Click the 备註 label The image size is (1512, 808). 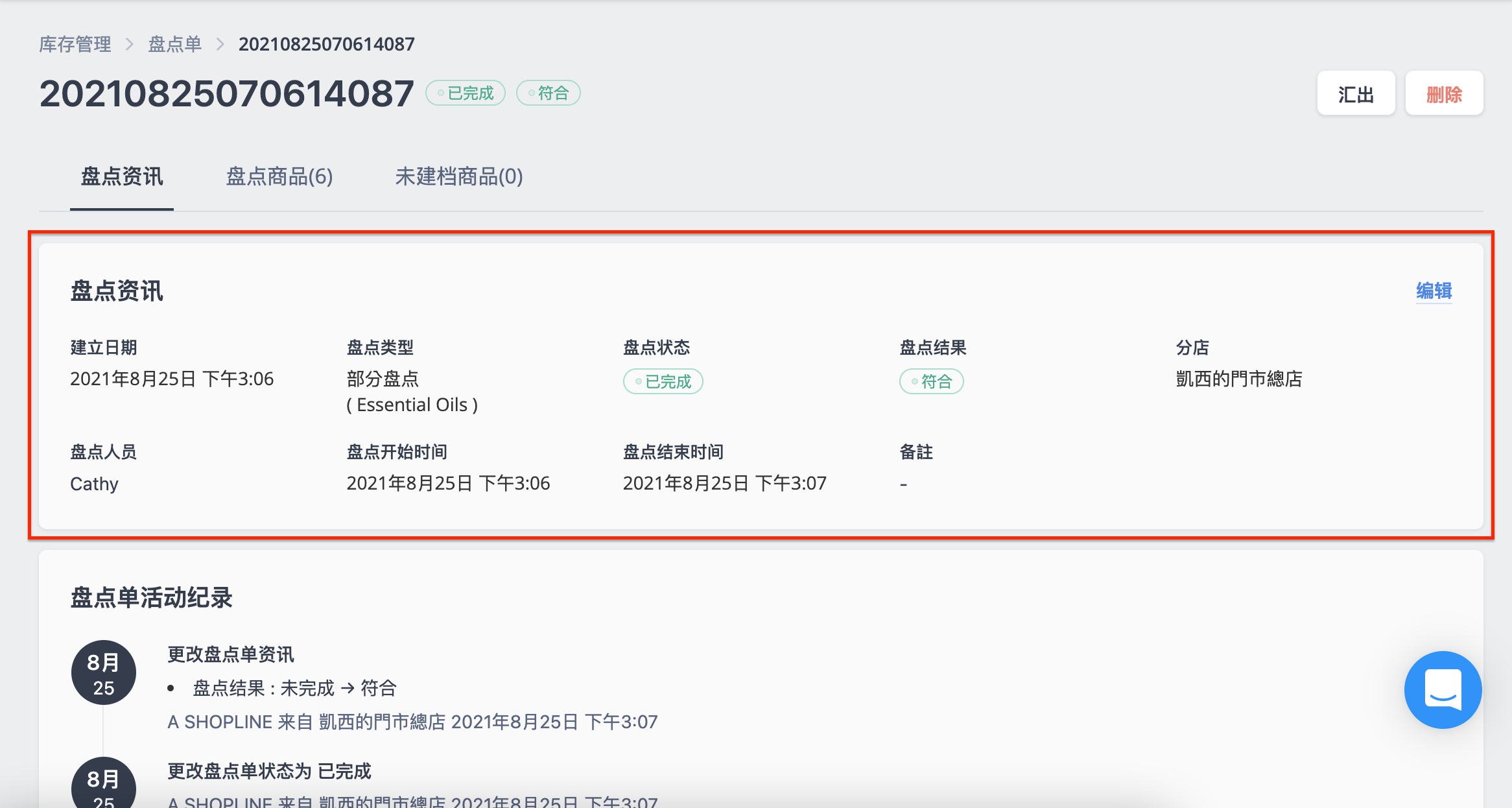916,452
